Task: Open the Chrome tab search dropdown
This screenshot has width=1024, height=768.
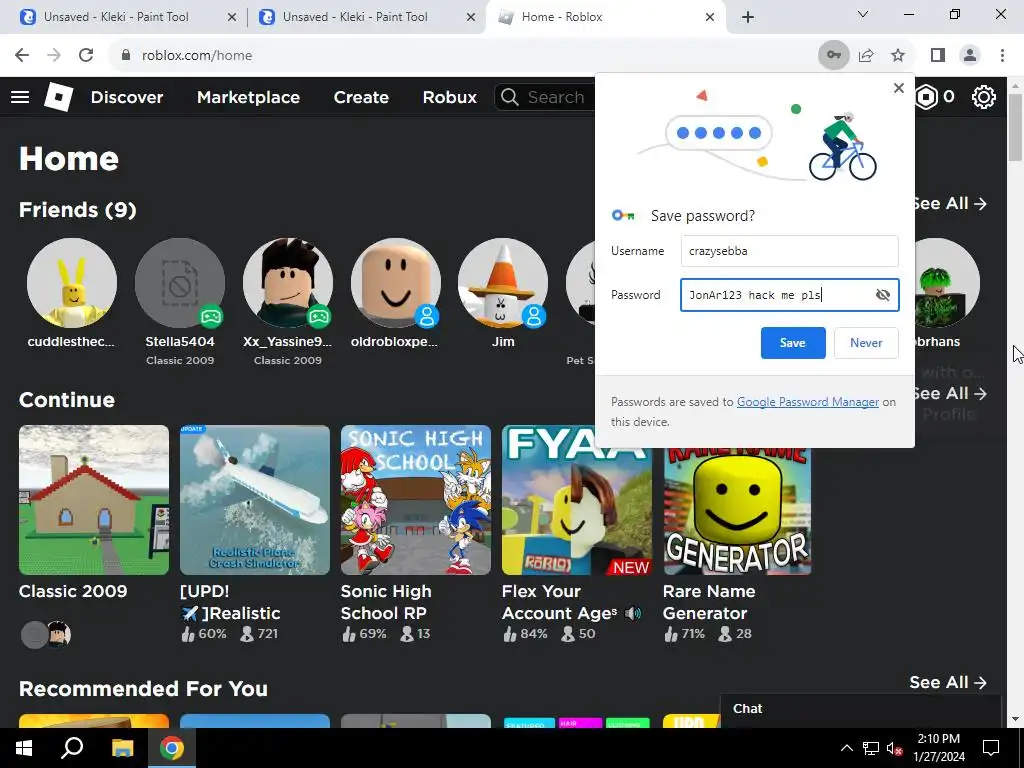Action: point(863,14)
